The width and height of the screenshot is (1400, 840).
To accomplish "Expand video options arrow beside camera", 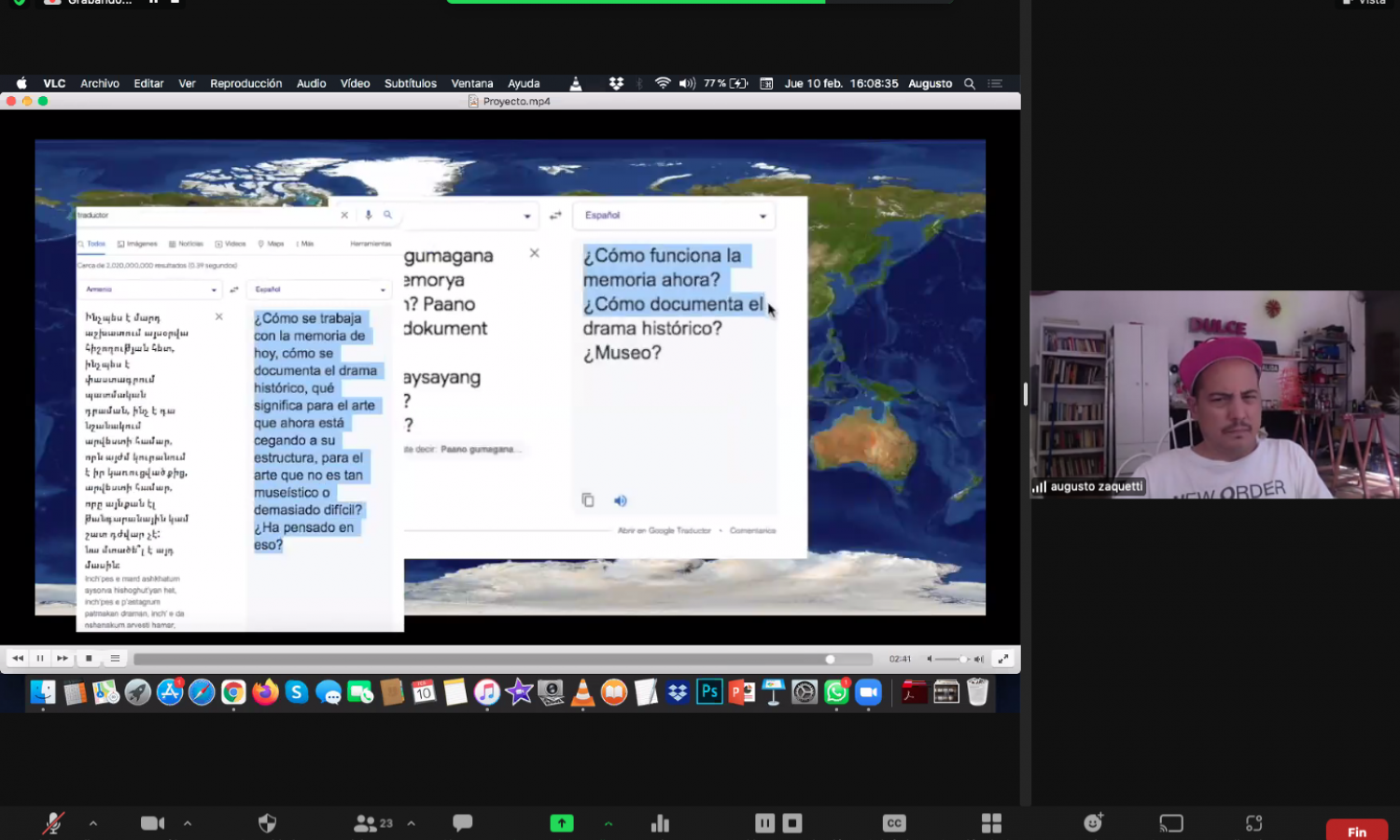I will pos(188,822).
